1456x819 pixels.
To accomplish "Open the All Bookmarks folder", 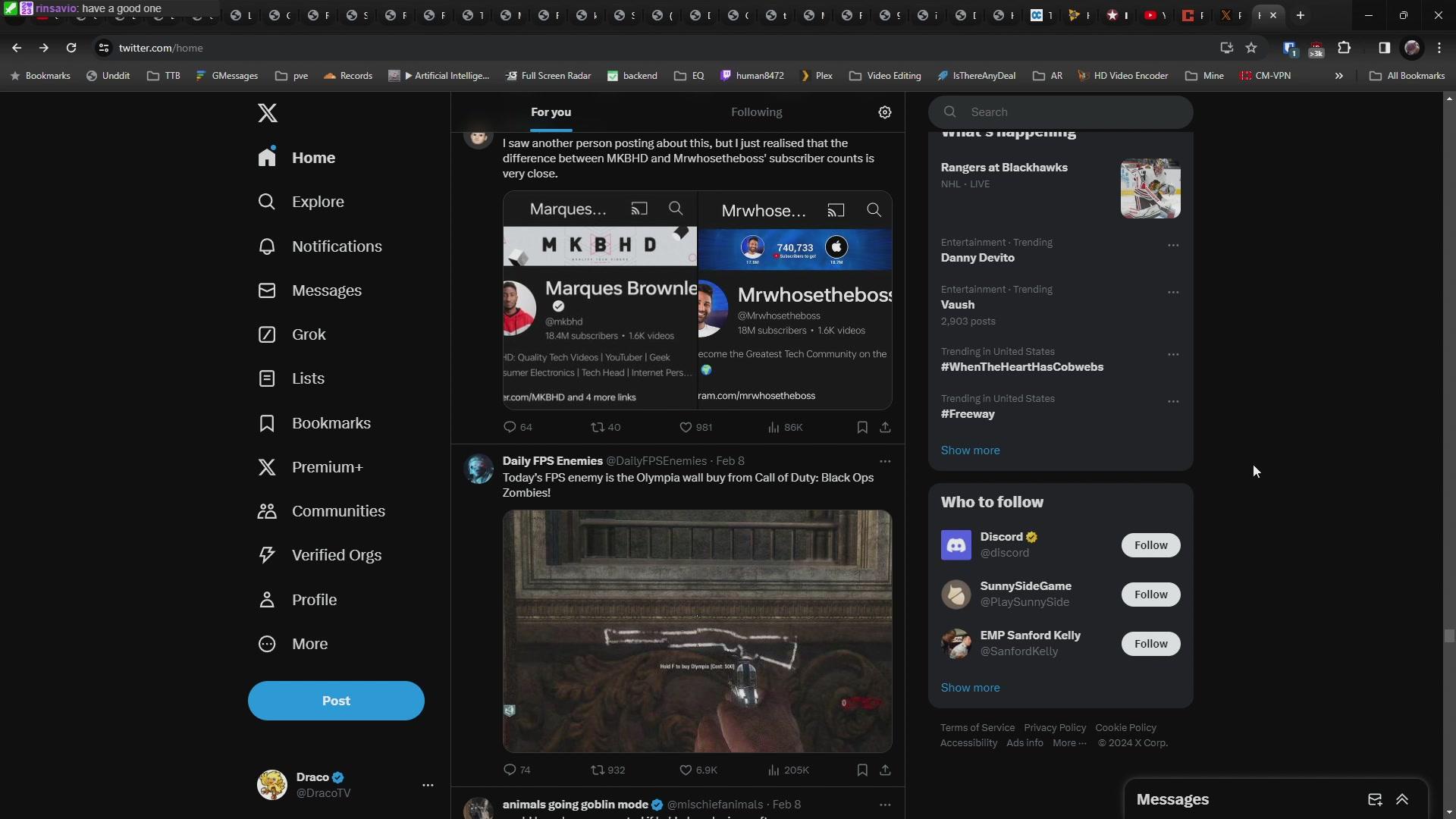I will click(x=1407, y=76).
